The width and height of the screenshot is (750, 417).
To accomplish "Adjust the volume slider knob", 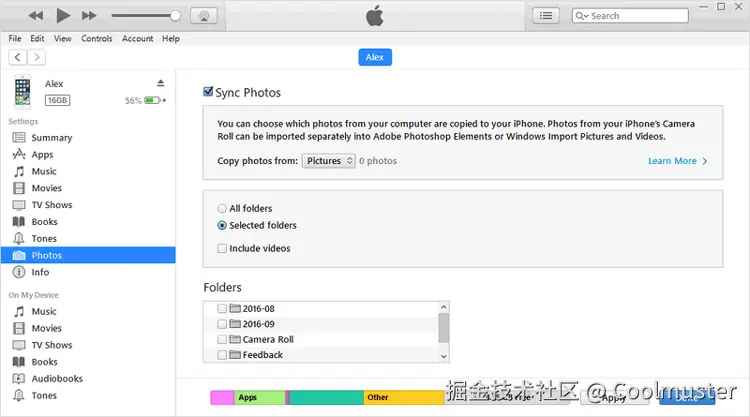I will (x=176, y=16).
